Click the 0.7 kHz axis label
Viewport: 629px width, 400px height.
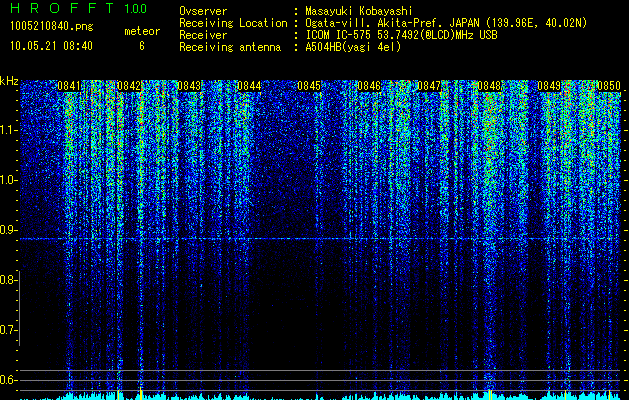point(8,330)
